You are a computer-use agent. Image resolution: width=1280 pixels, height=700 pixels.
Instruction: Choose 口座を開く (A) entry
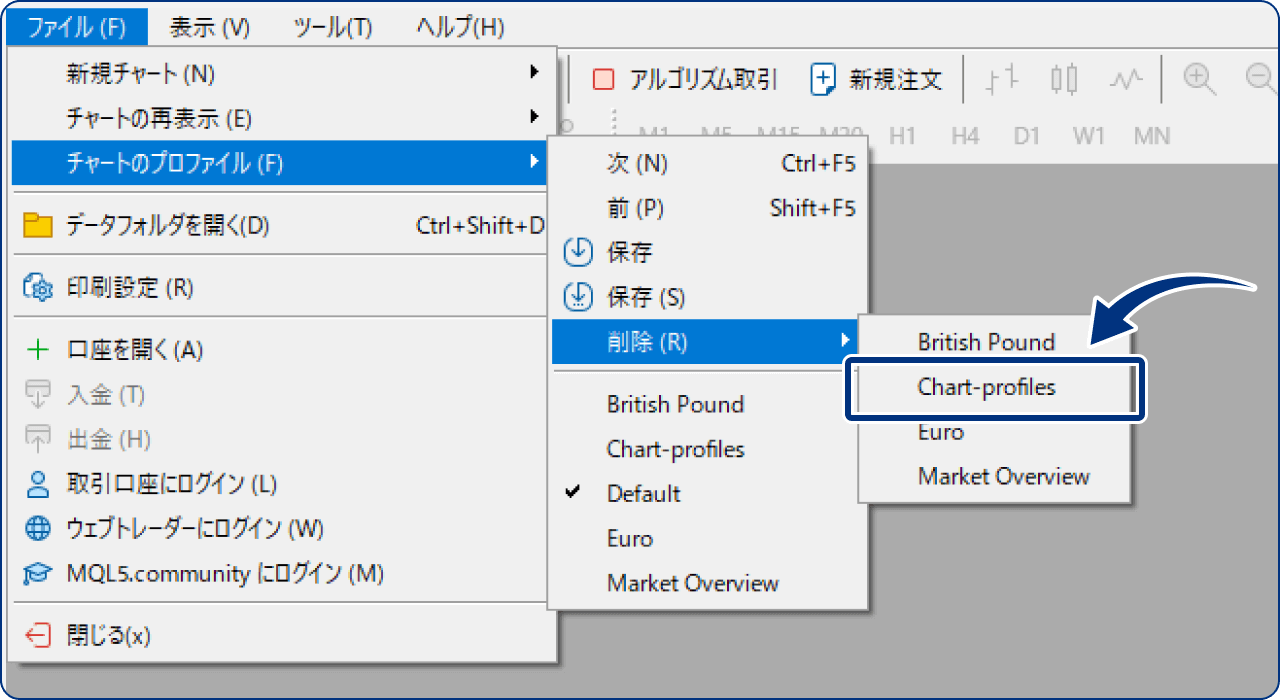tap(281, 350)
